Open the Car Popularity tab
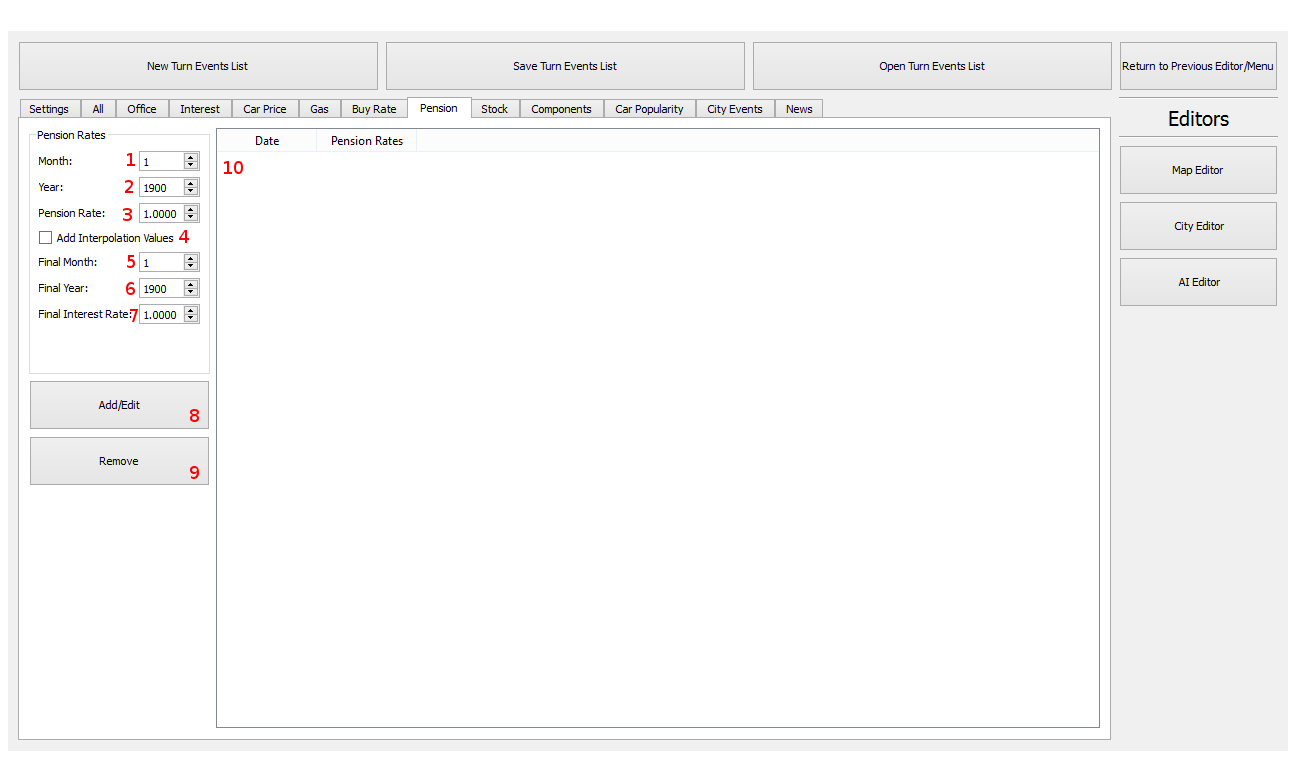 click(x=649, y=109)
